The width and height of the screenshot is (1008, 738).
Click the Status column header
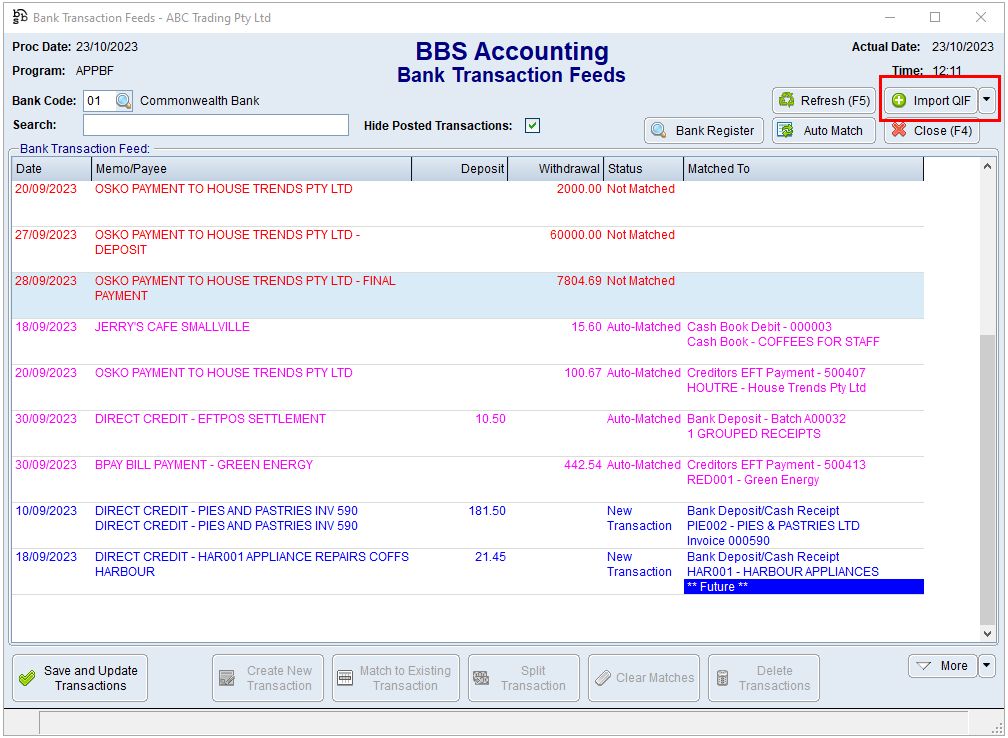(x=643, y=169)
